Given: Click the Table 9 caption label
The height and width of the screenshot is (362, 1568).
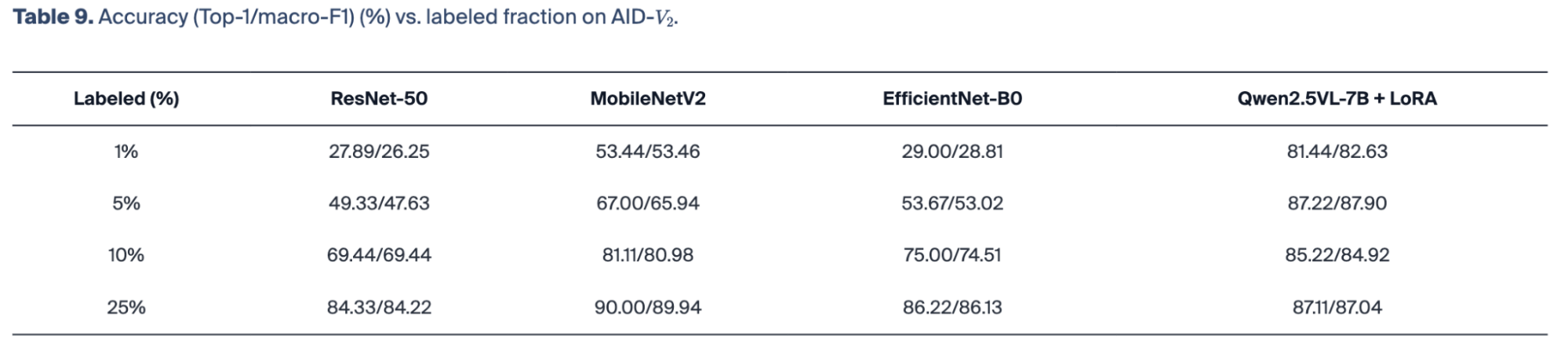Looking at the screenshot, I should pyautogui.click(x=53, y=17).
